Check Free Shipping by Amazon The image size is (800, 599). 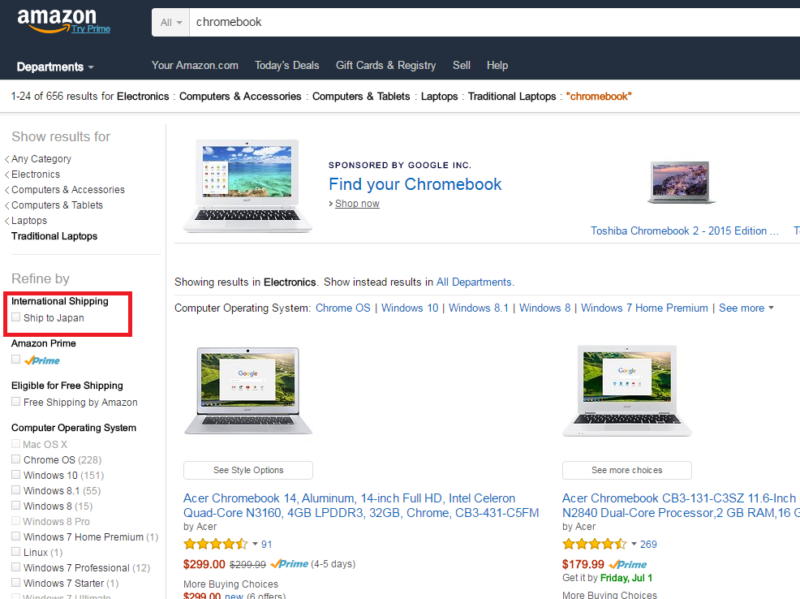click(16, 402)
